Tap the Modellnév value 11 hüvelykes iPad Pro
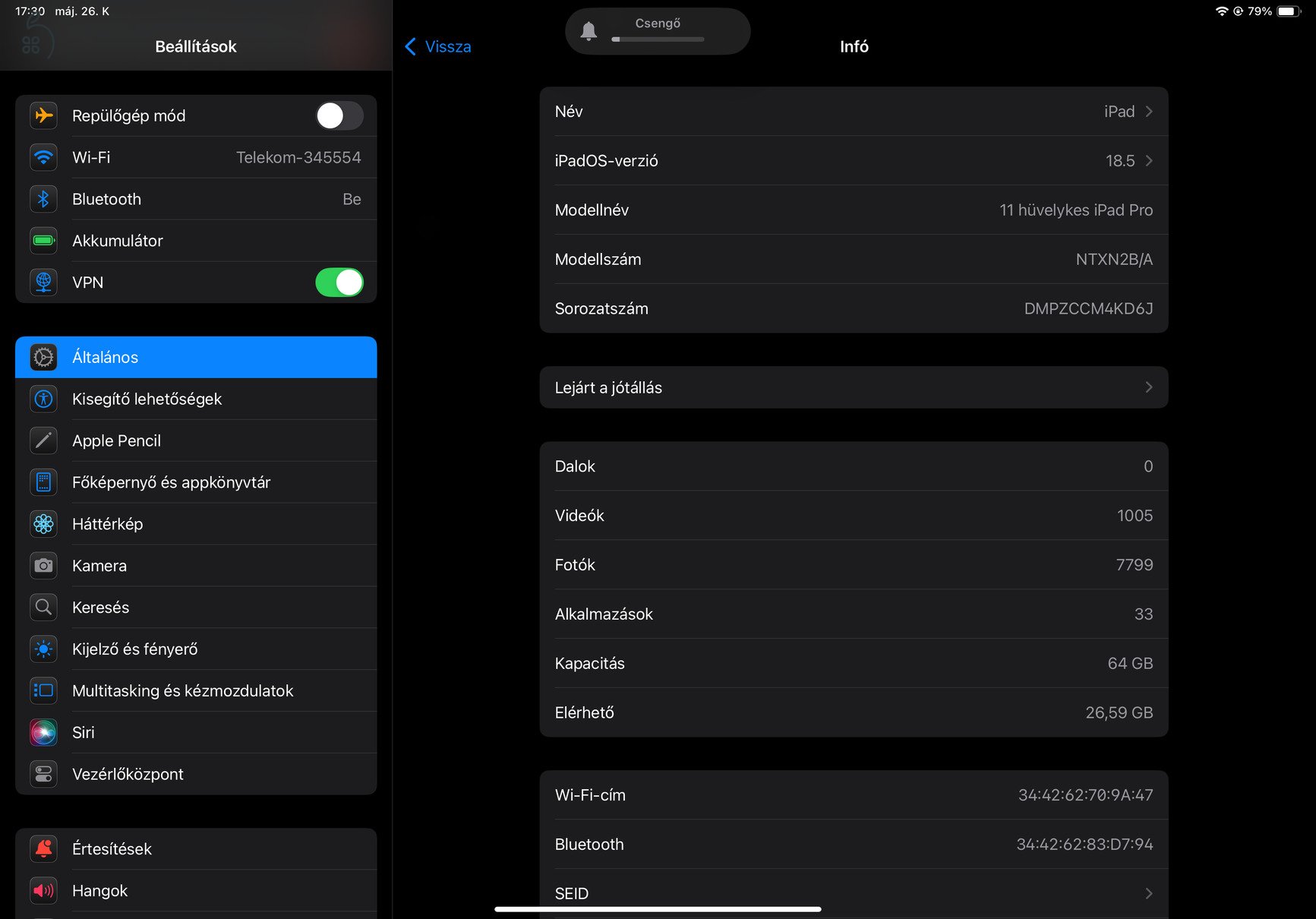Viewport: 1316px width, 919px height. pyautogui.click(x=1076, y=210)
